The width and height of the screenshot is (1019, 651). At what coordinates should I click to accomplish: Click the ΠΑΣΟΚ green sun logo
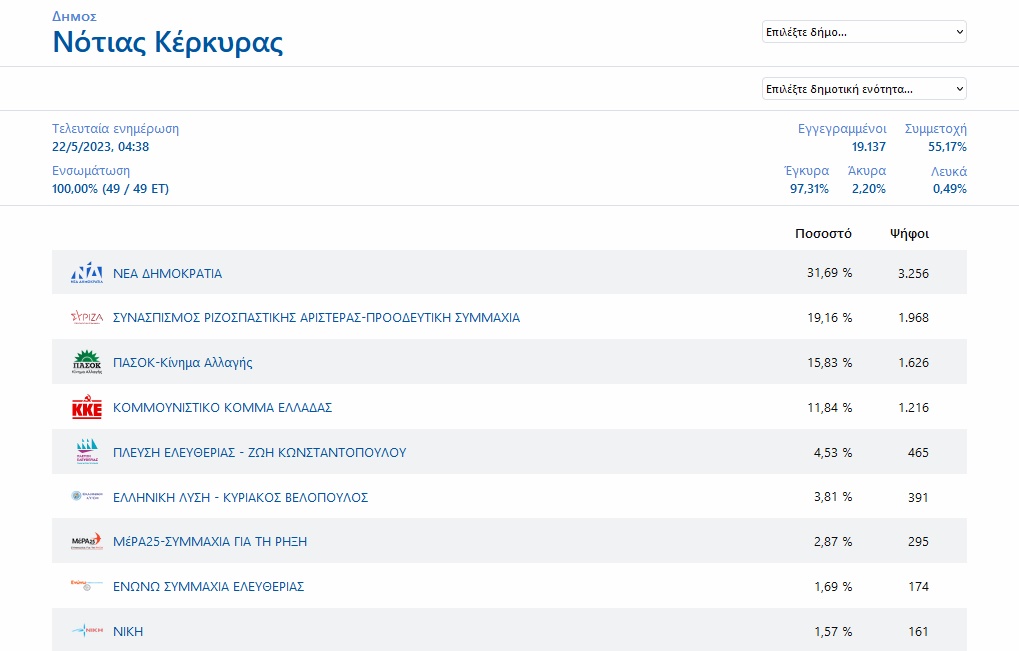pos(86,362)
